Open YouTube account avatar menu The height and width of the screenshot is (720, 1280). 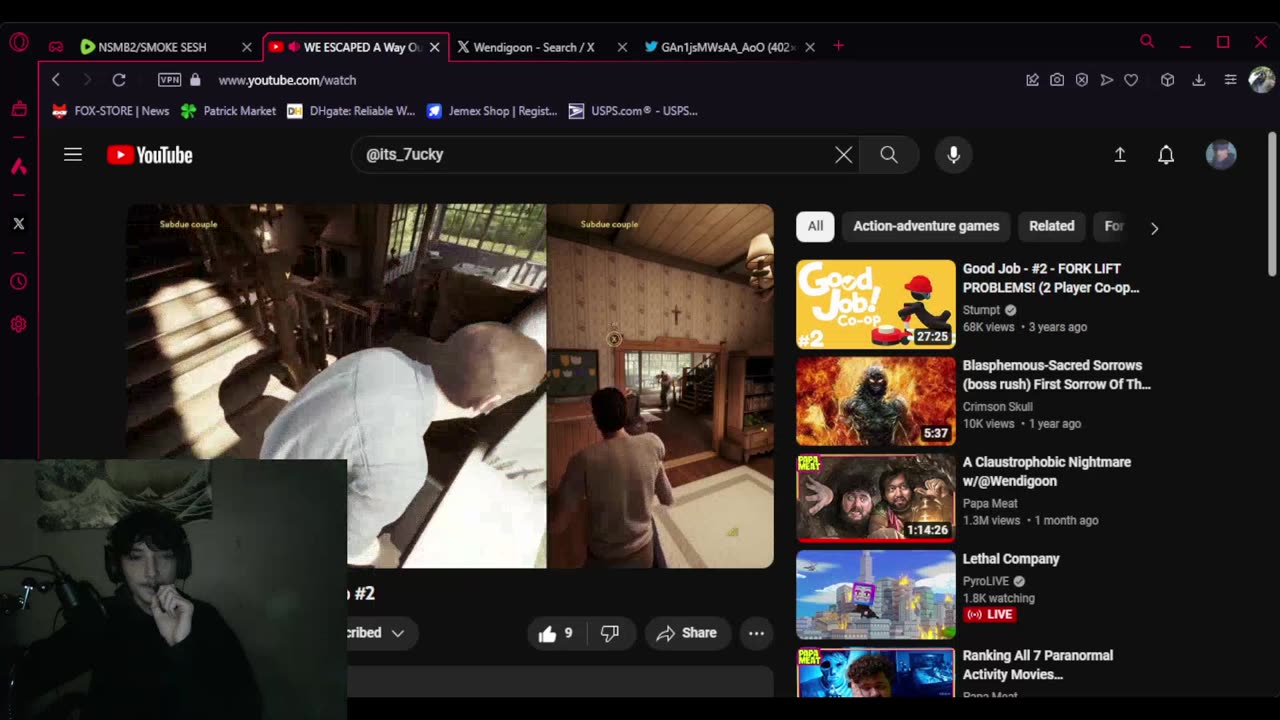[1221, 155]
